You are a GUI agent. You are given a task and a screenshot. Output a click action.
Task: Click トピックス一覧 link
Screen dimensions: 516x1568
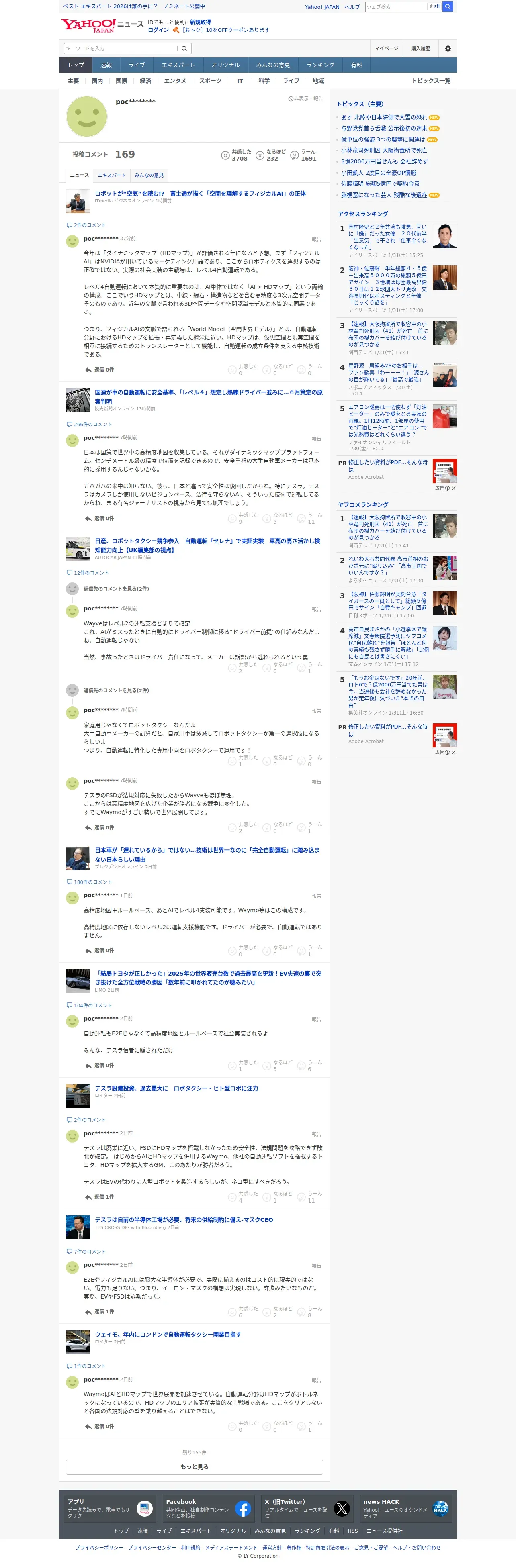[x=431, y=81]
